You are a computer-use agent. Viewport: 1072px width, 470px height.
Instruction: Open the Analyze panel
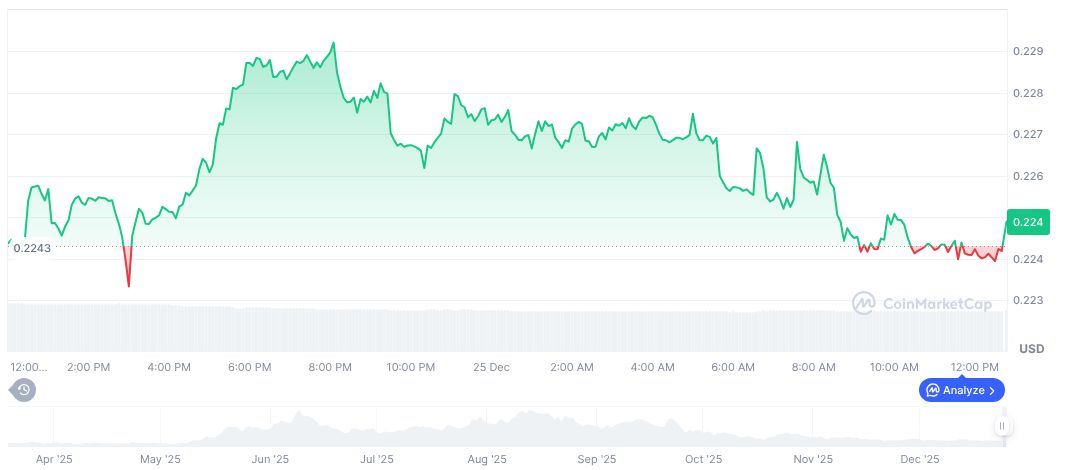[x=961, y=390]
